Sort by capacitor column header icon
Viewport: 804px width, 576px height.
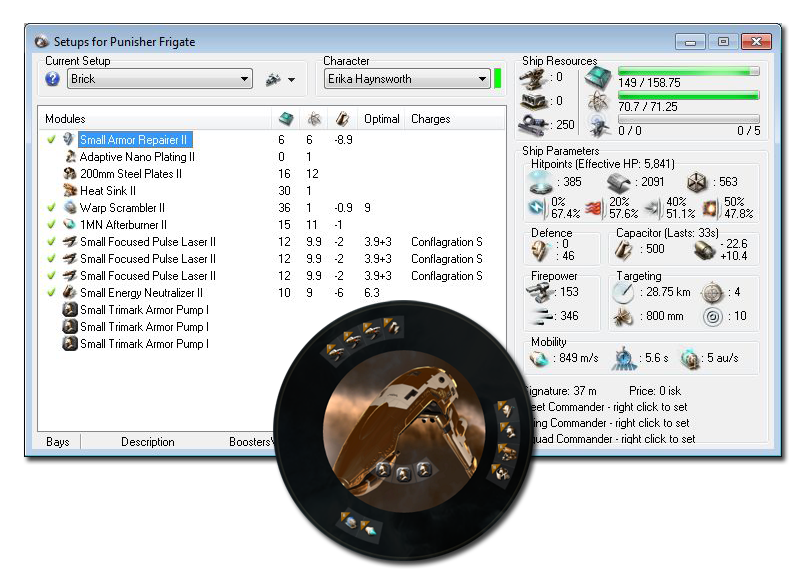pyautogui.click(x=342, y=119)
